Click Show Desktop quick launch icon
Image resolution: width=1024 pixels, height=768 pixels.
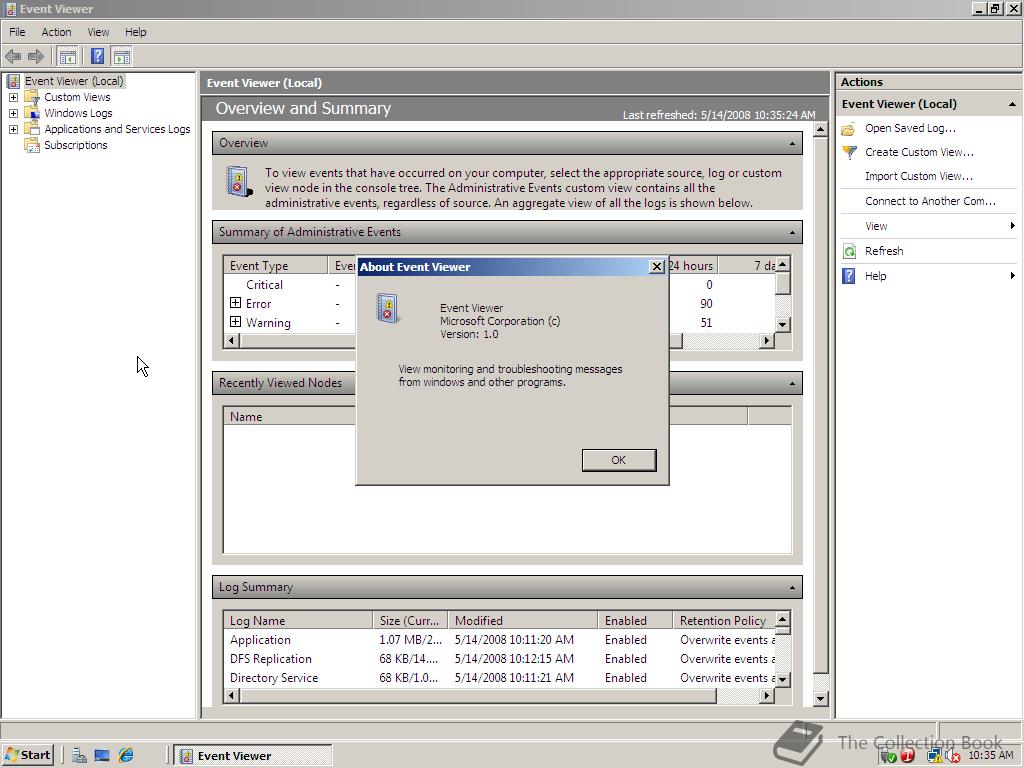click(x=102, y=756)
